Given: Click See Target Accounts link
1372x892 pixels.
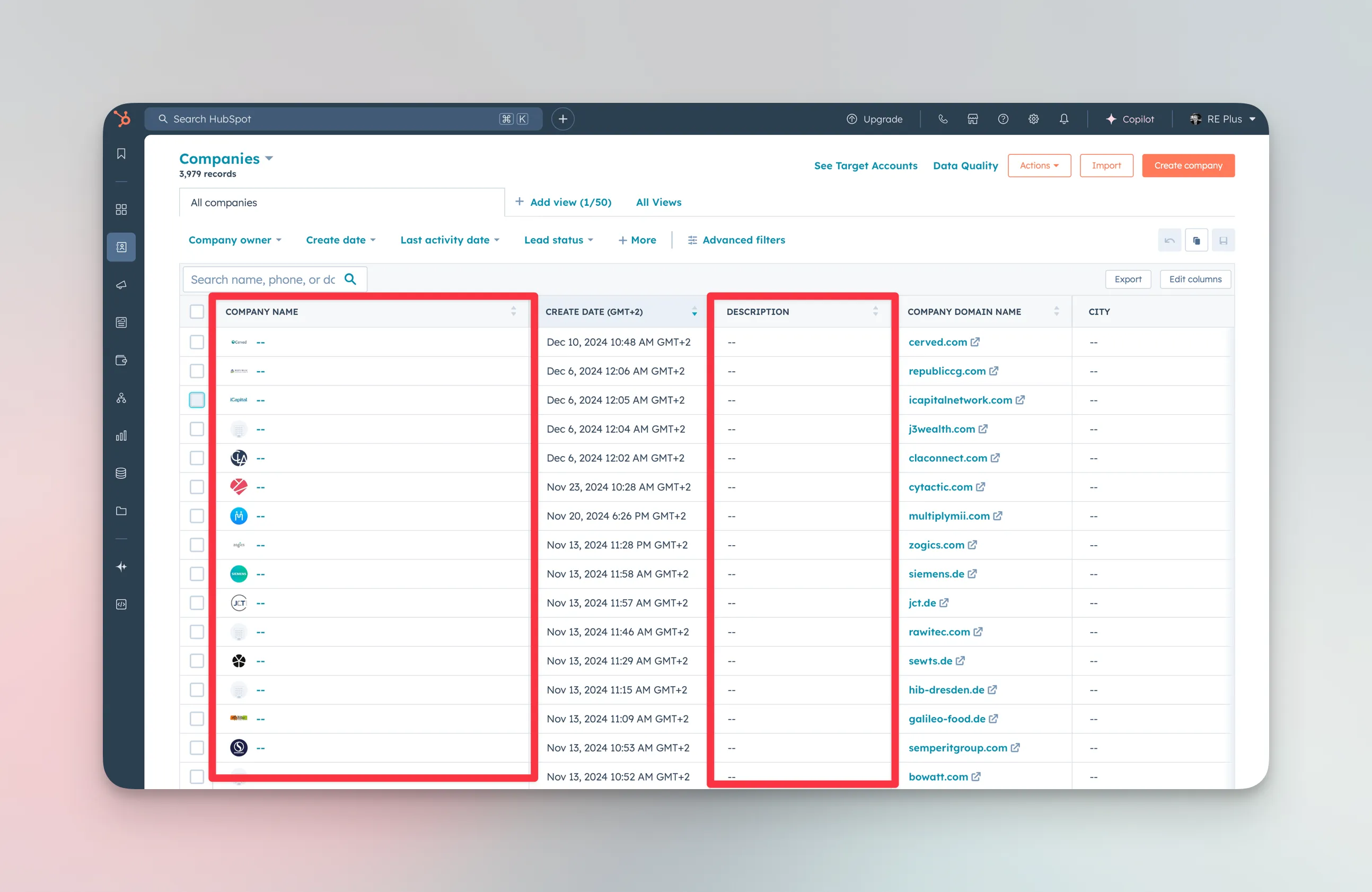Looking at the screenshot, I should point(865,165).
